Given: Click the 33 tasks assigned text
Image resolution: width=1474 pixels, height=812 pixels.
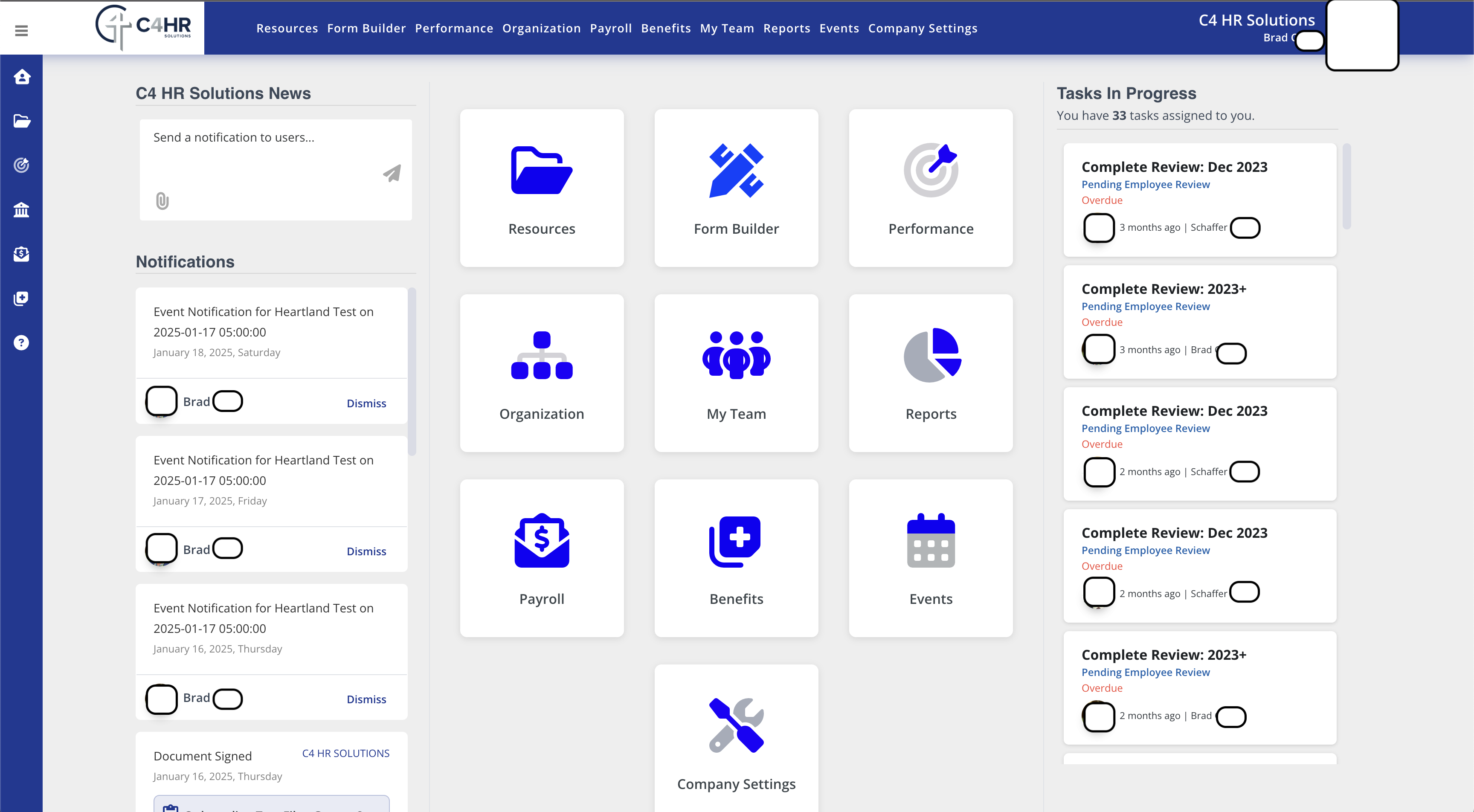Looking at the screenshot, I should 1155,115.
